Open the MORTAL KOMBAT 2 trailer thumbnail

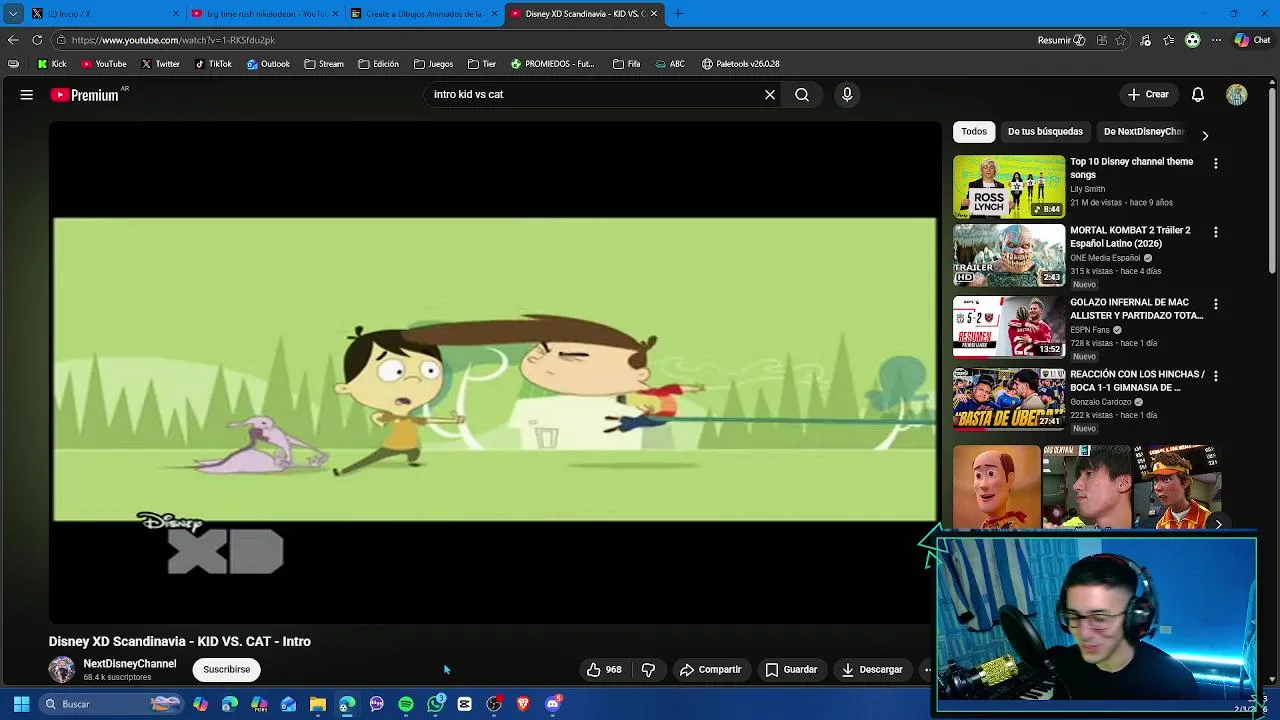[1009, 255]
